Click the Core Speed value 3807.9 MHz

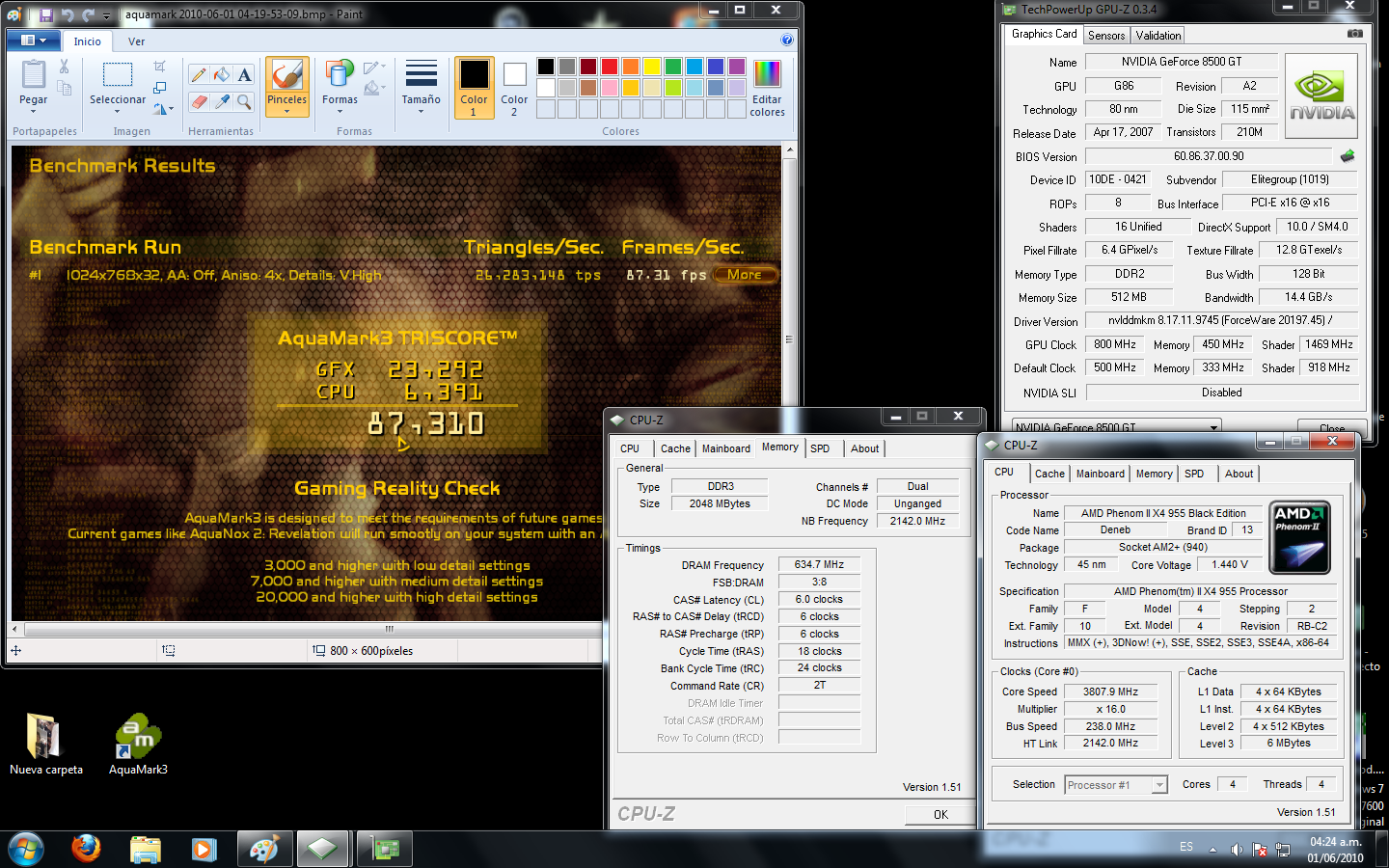(1109, 692)
